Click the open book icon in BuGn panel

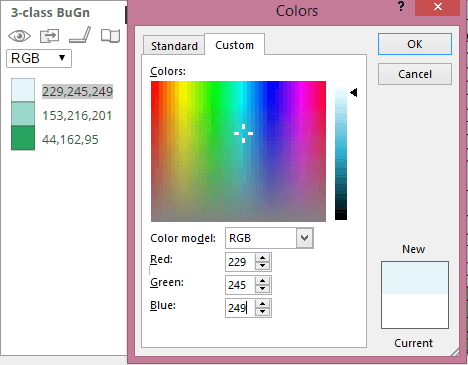click(110, 36)
